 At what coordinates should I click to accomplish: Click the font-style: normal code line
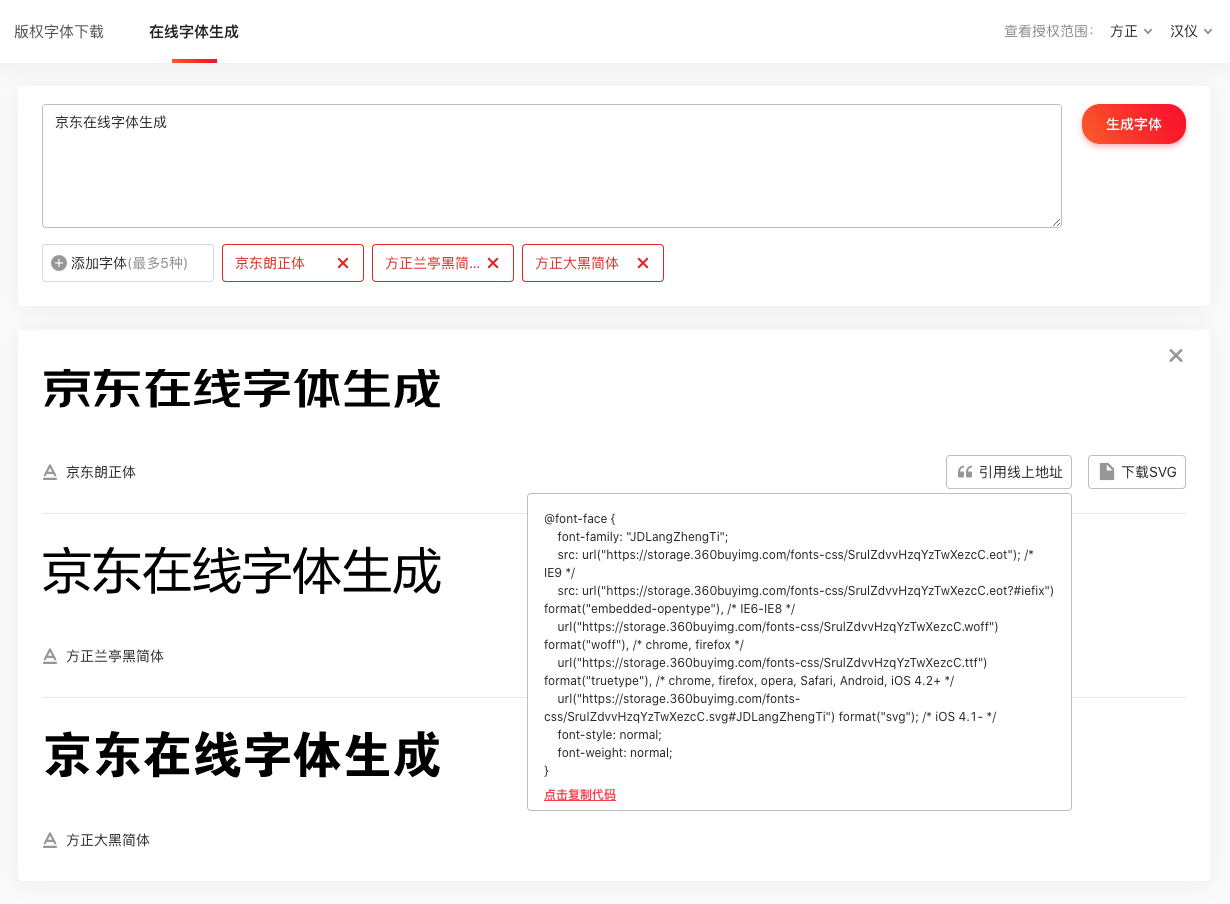[x=608, y=734]
